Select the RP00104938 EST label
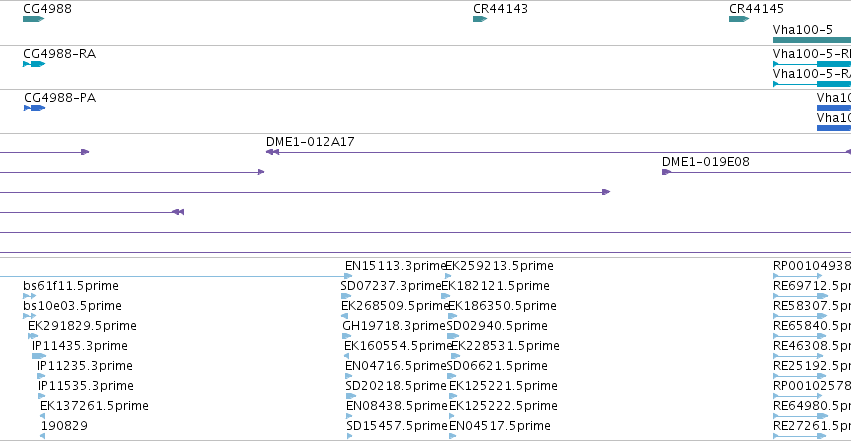 coord(811,266)
